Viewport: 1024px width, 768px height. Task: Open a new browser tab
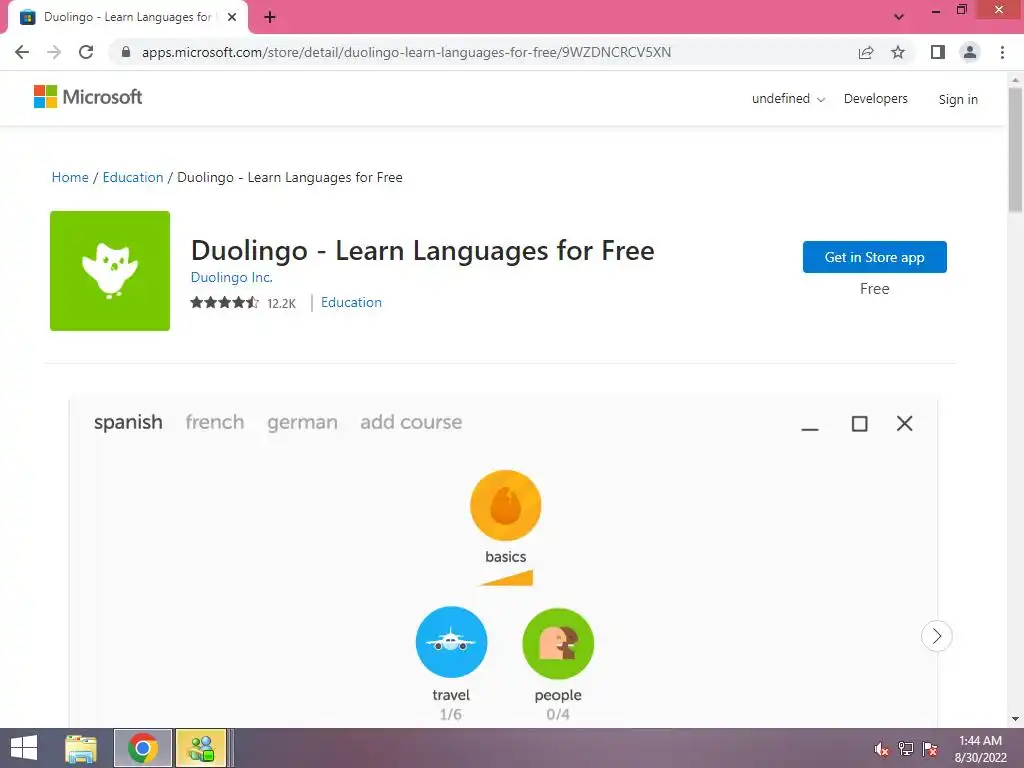(270, 17)
